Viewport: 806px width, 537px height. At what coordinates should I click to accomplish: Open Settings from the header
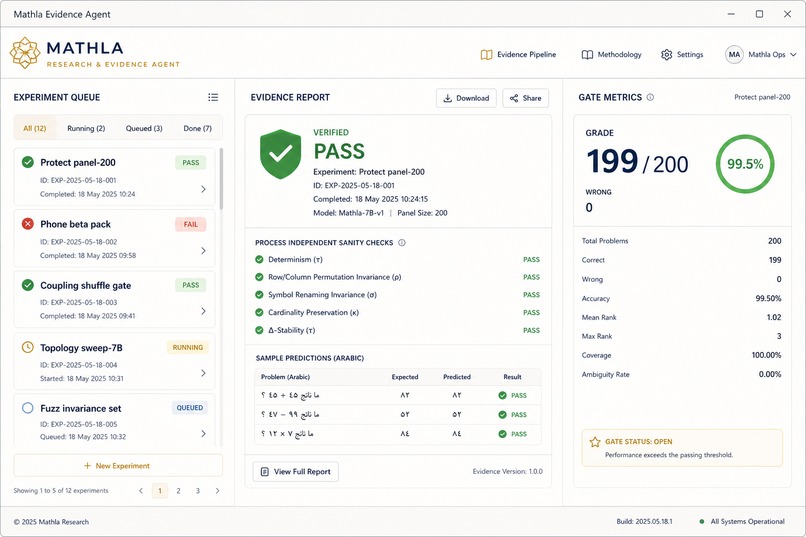[682, 54]
